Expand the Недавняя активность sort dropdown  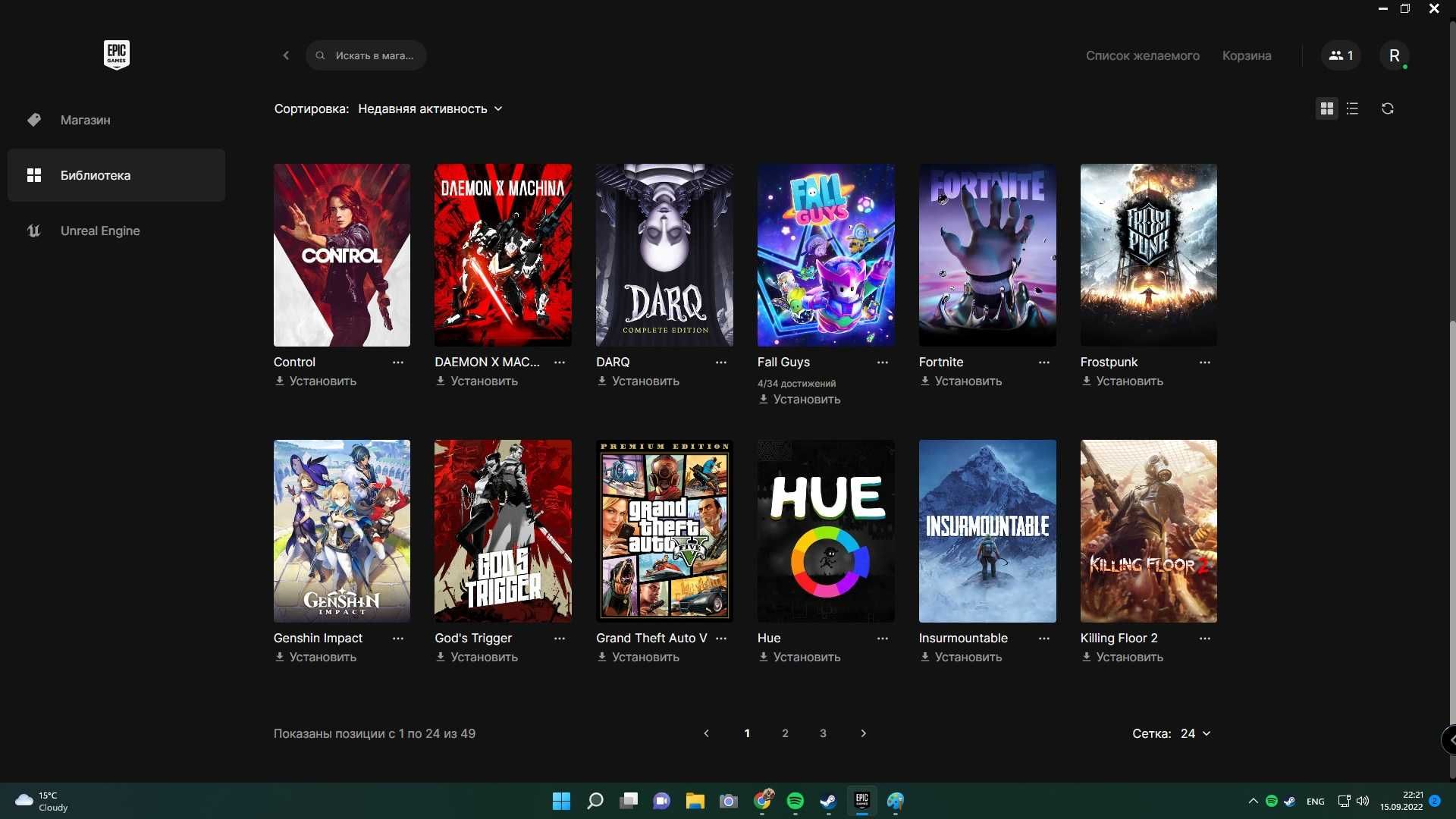[x=430, y=108]
